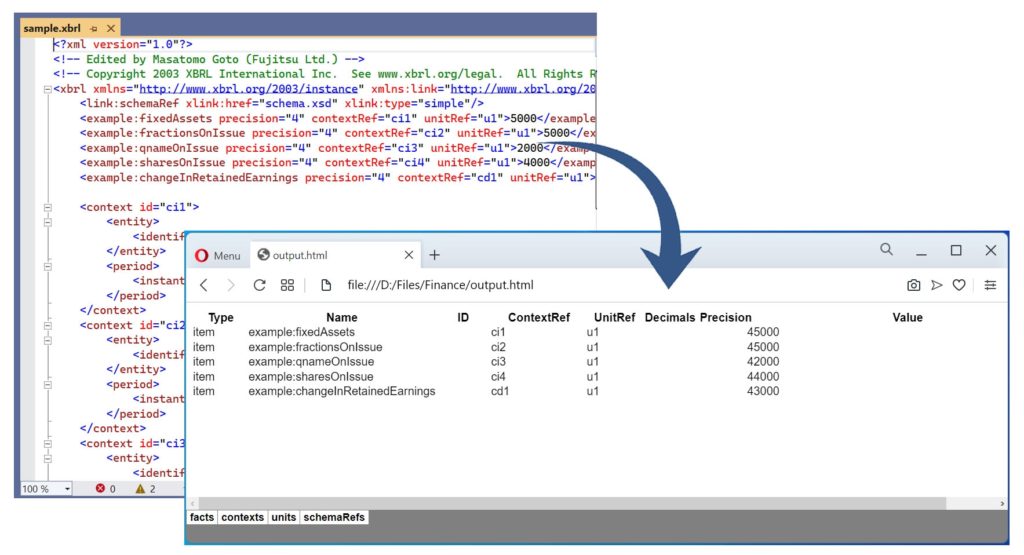Screen dimensions: 1024x555
Task: Open the 100 % zoom dropdown
Action: pos(67,489)
